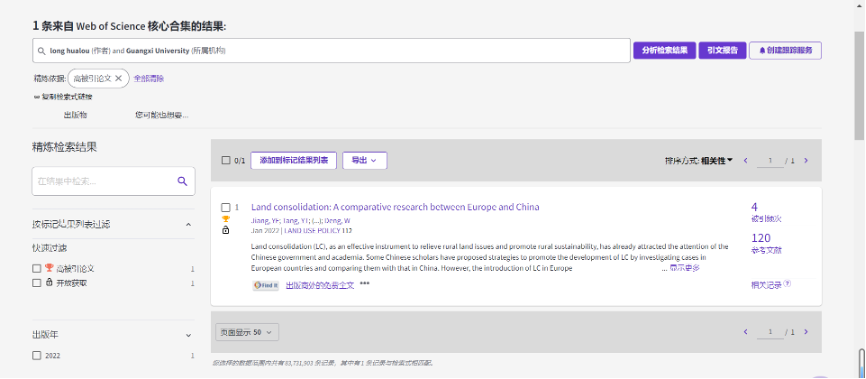The height and width of the screenshot is (379, 866).
Task: Go to the previous page arrow in top pager
Action: pyautogui.click(x=746, y=161)
